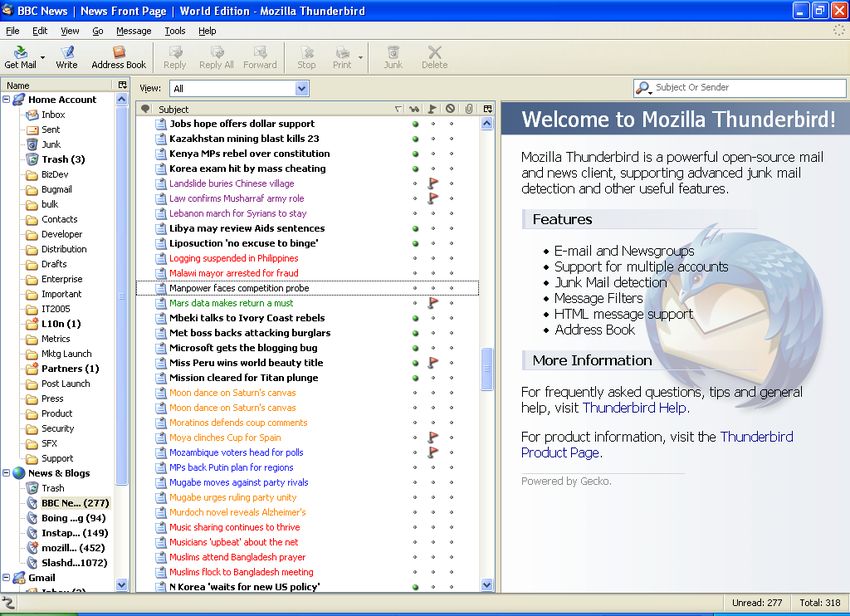This screenshot has width=850, height=616.
Task: Toggle flag on Mars data makes return a must
Action: pos(433,303)
